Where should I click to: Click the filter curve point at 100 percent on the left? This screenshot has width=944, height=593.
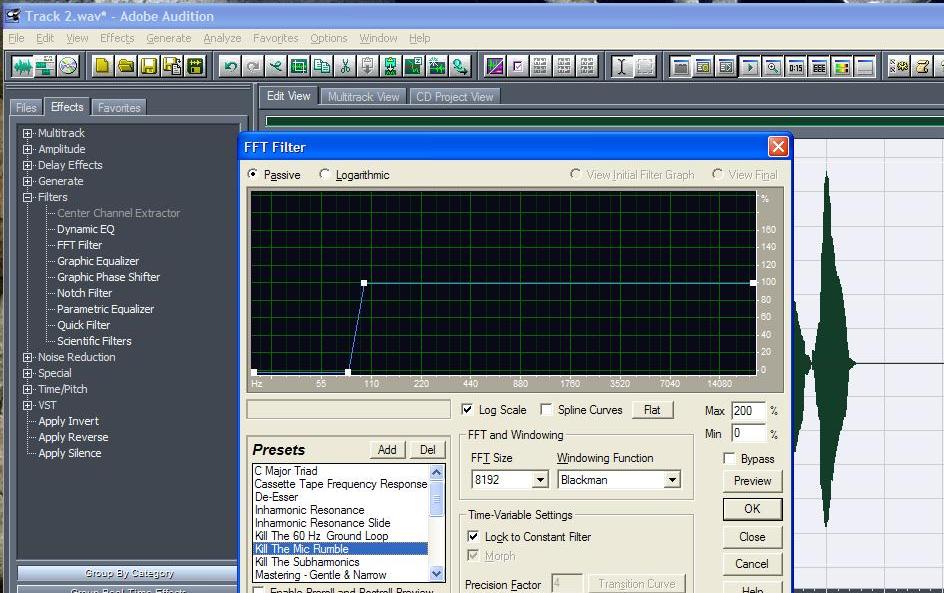point(364,282)
